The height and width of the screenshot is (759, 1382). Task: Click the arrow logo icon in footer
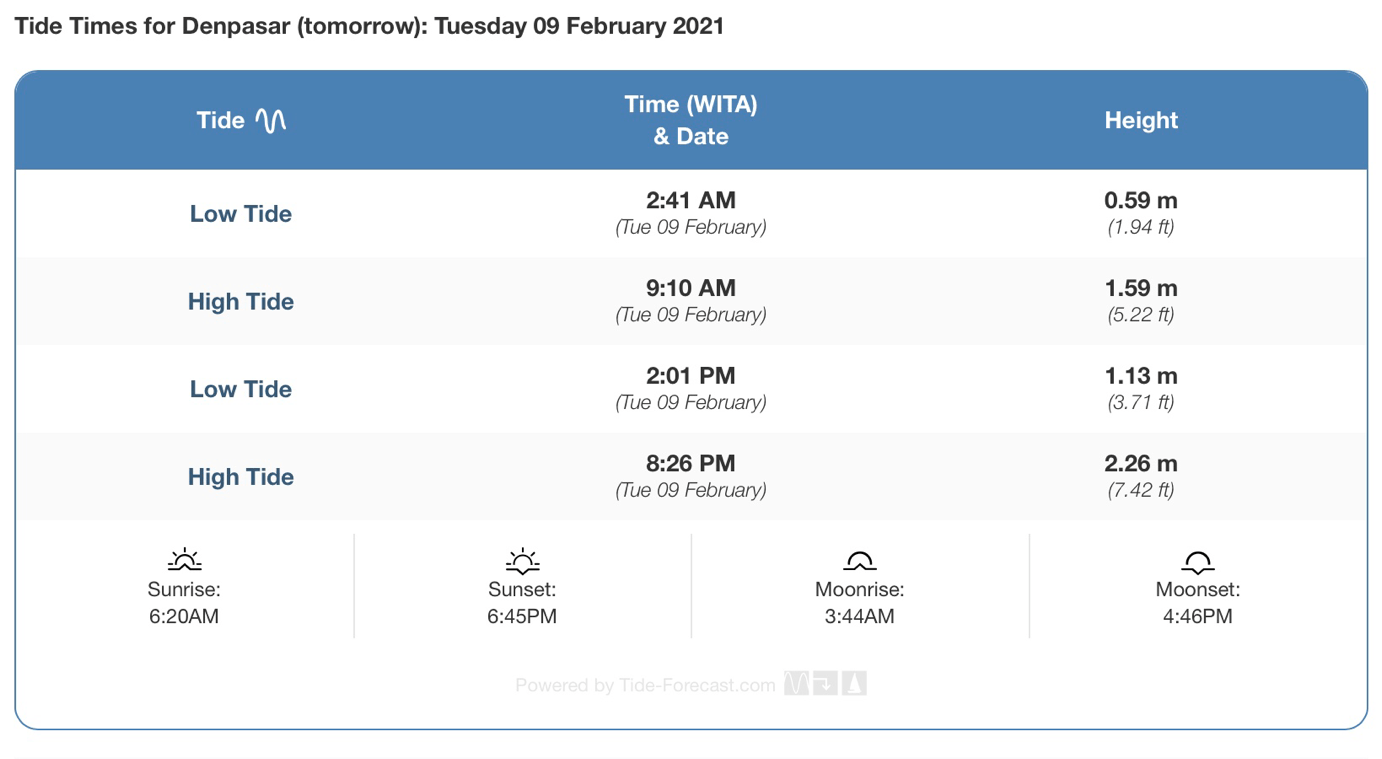click(825, 684)
